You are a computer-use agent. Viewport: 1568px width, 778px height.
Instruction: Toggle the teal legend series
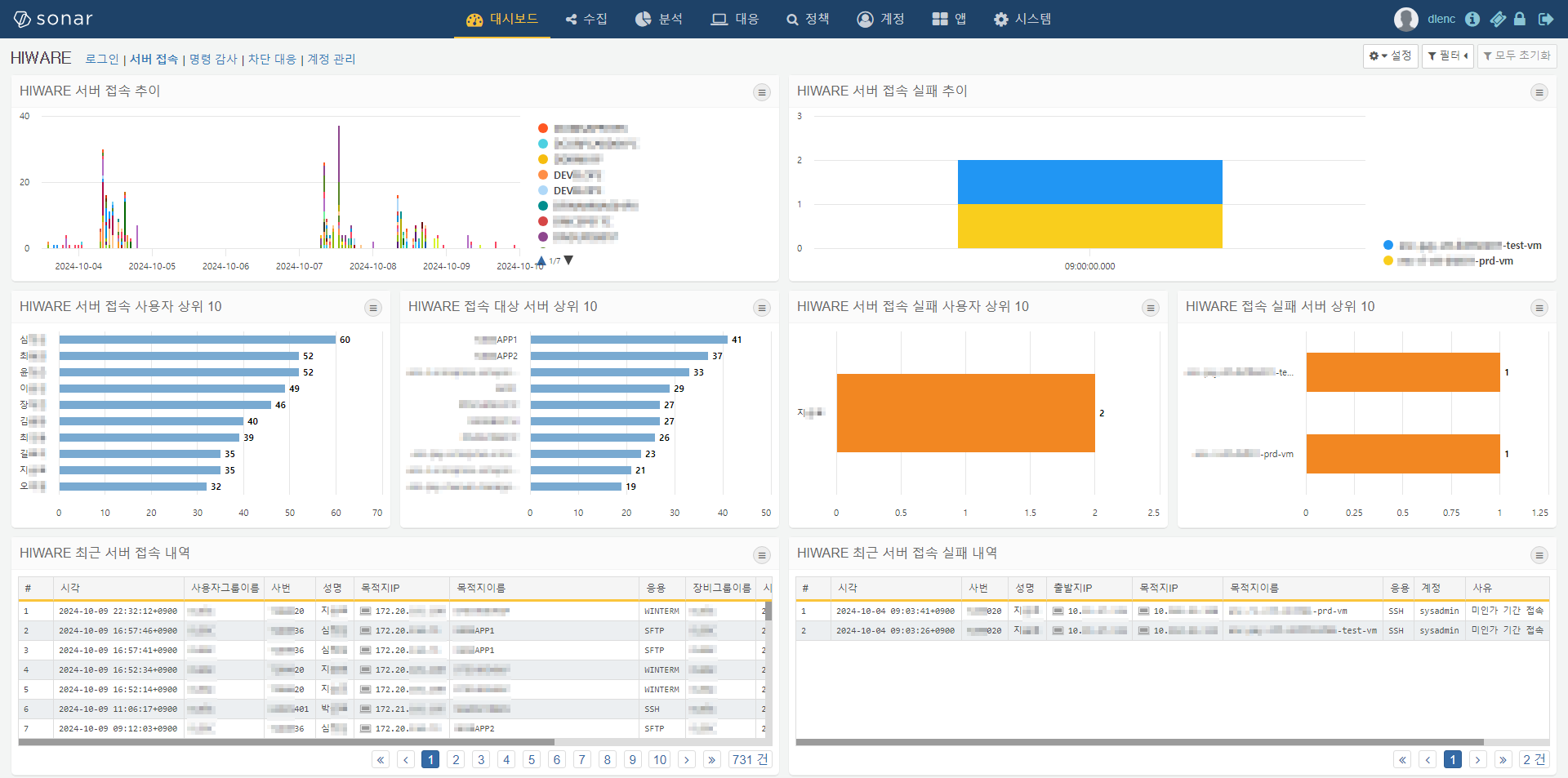coord(588,206)
